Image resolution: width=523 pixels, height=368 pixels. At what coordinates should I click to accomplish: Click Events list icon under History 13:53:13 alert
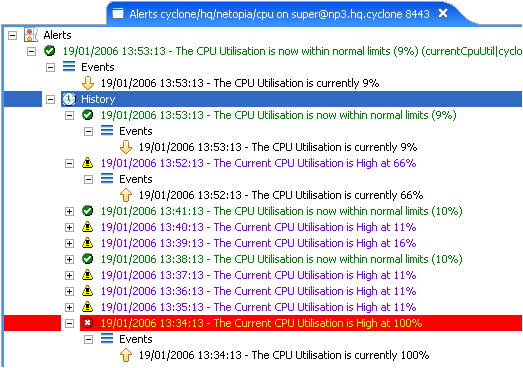click(107, 131)
